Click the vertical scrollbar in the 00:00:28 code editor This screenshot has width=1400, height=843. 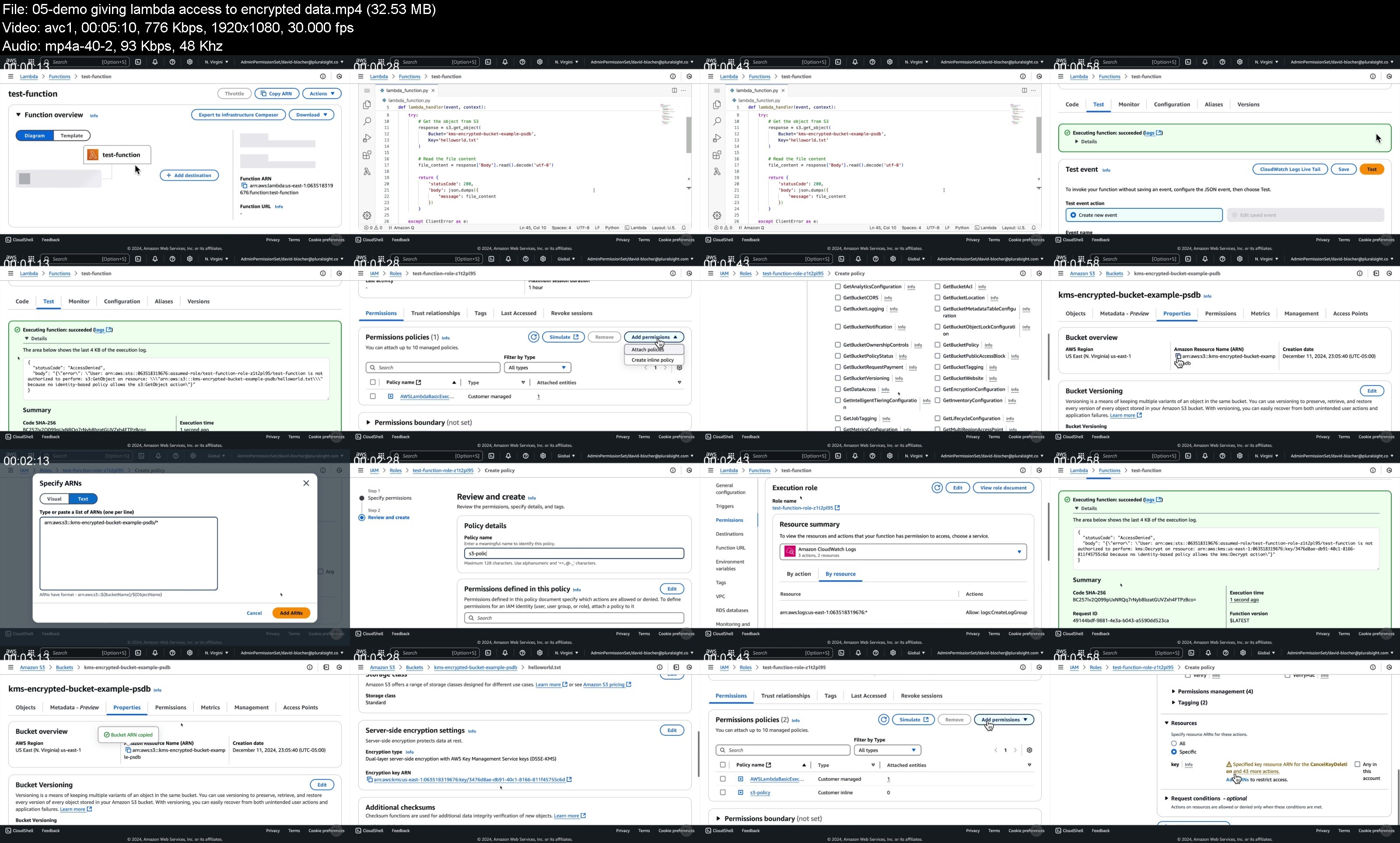(689, 135)
